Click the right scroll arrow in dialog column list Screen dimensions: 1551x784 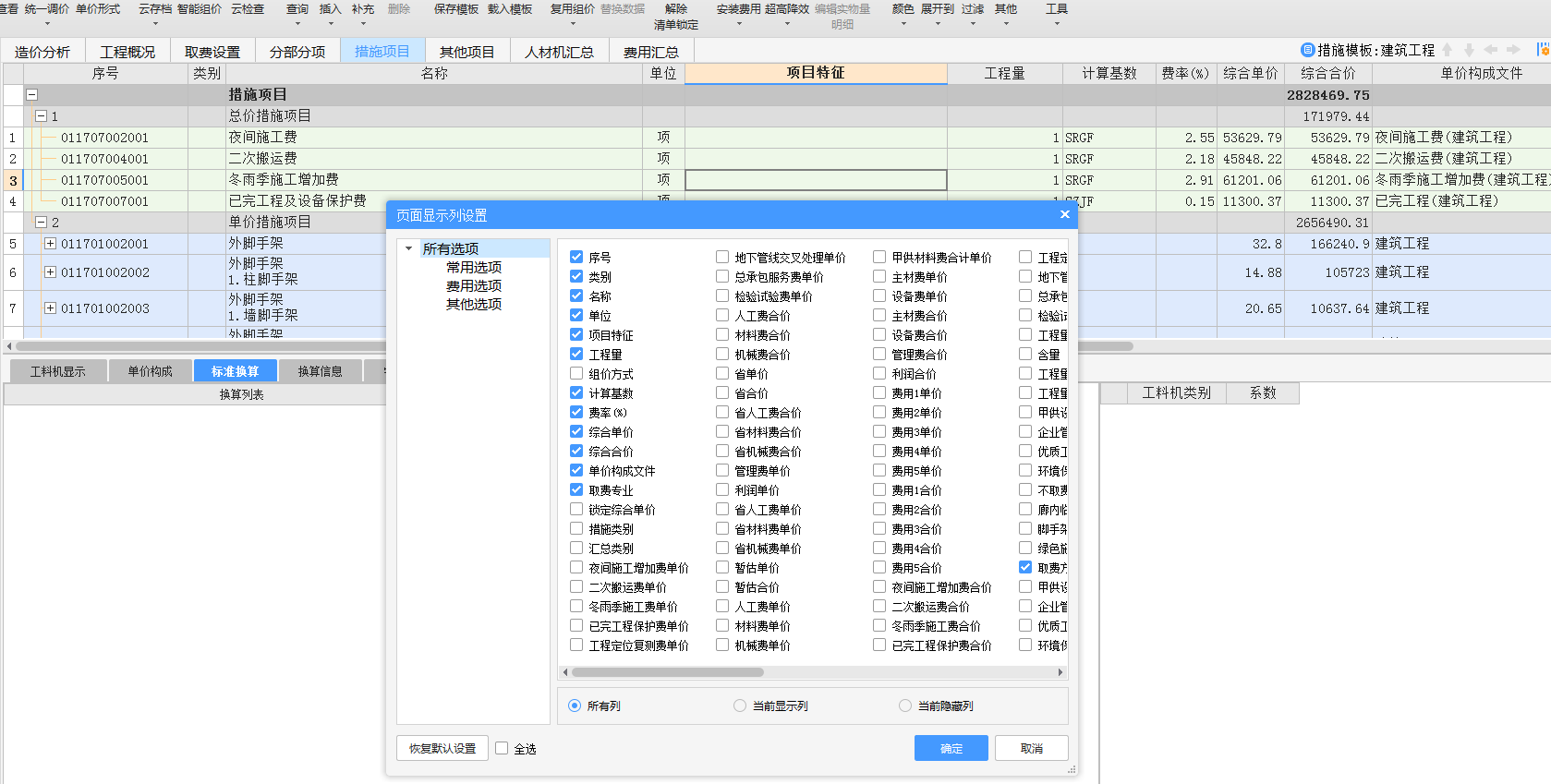pos(1060,672)
